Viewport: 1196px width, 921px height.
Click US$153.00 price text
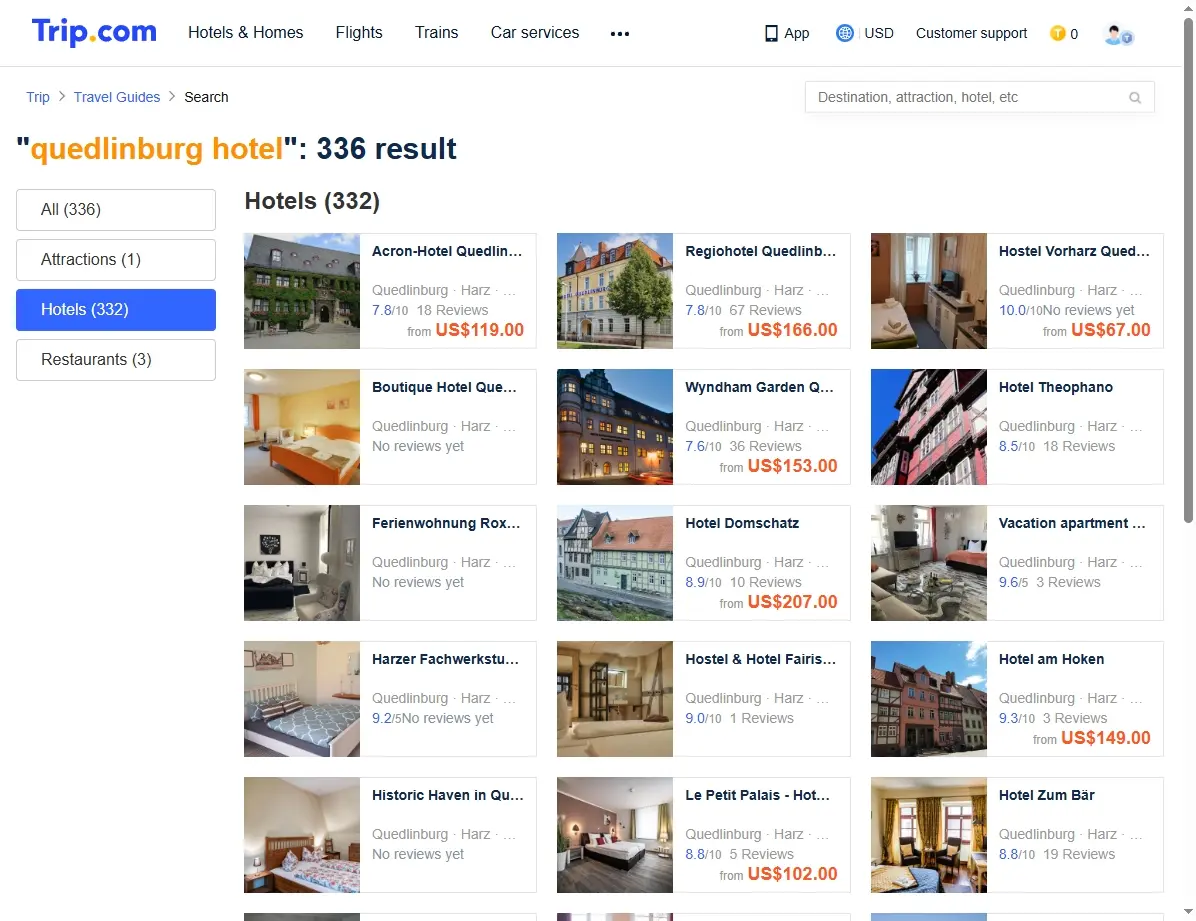pos(793,465)
